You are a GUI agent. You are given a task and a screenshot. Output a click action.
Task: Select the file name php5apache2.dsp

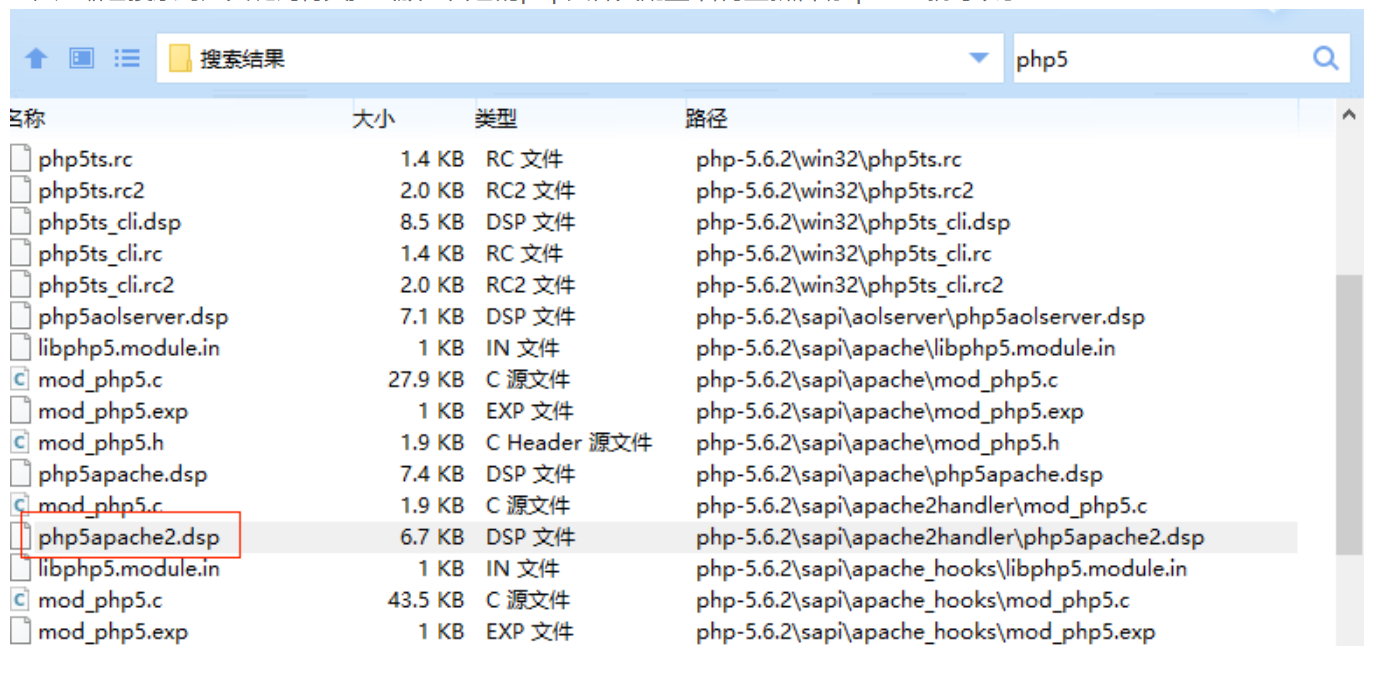128,537
